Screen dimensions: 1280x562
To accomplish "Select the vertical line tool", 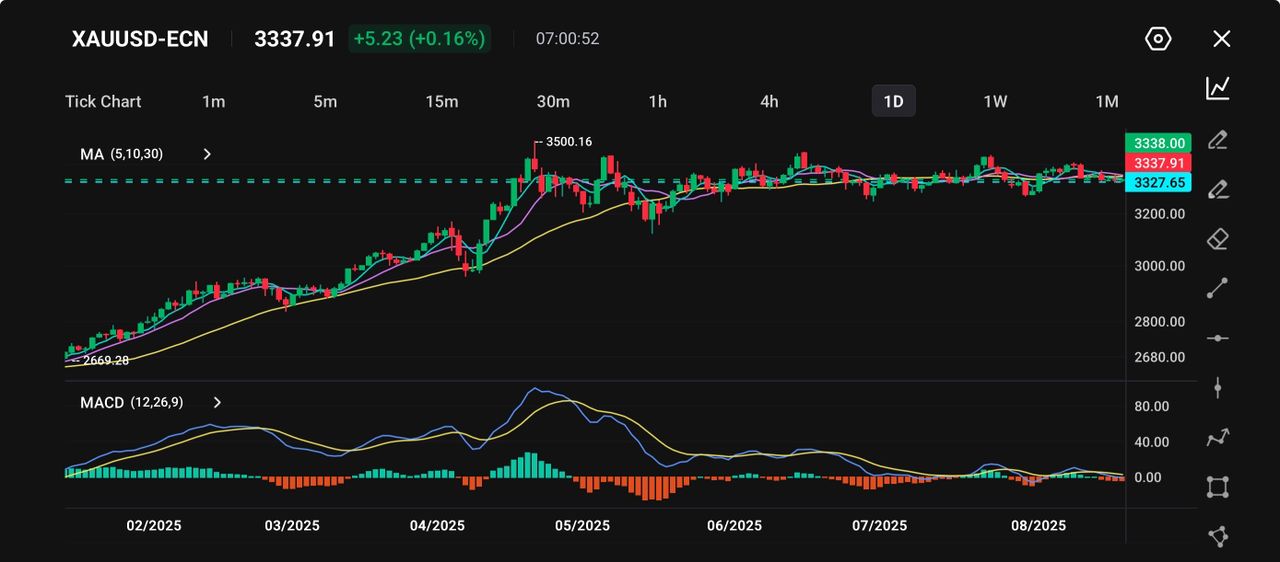I will [1217, 388].
